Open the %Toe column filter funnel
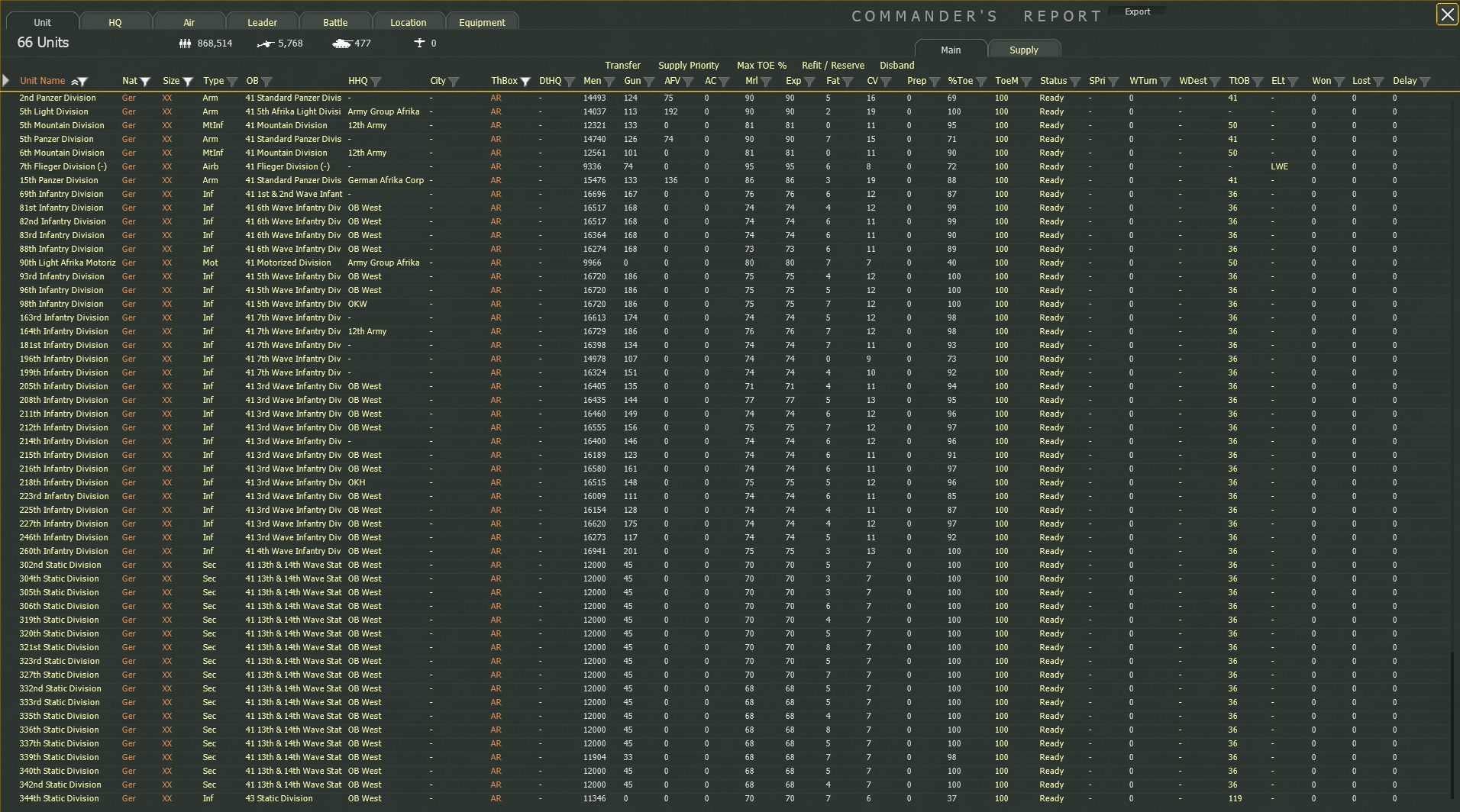This screenshot has height=812, width=1460. (x=981, y=82)
